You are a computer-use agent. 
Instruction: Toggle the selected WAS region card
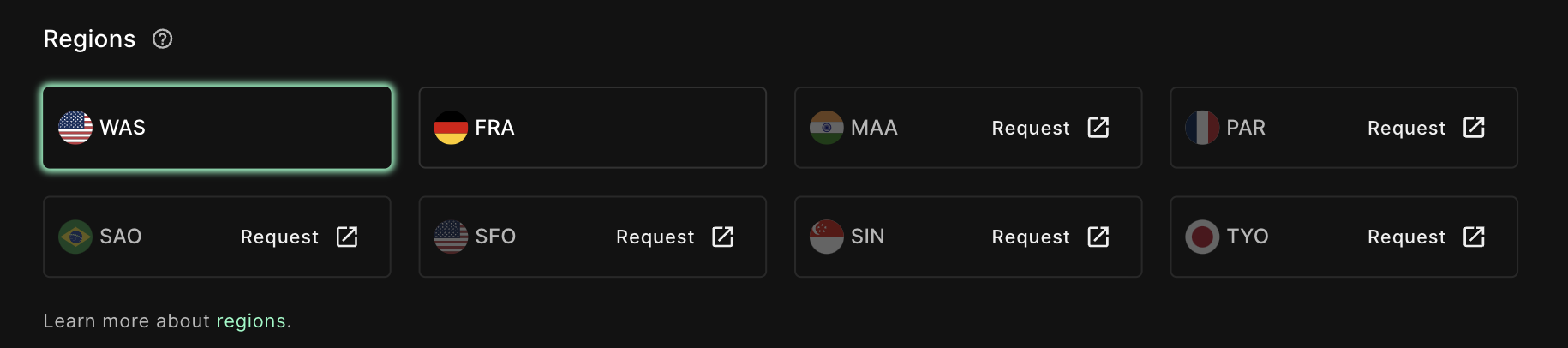(x=218, y=128)
